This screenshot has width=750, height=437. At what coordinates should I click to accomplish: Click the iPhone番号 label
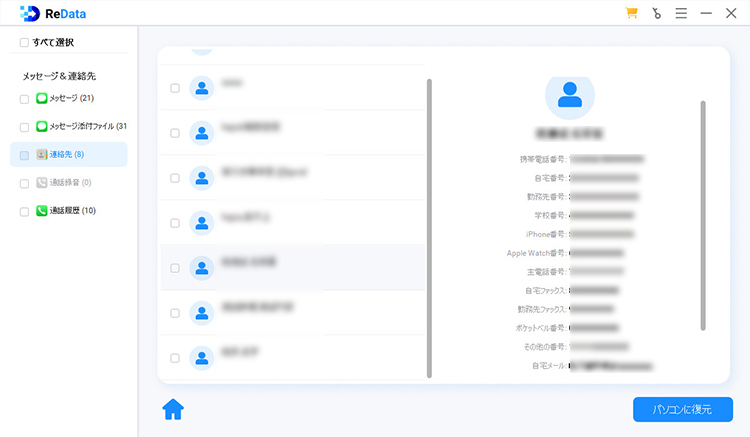click(547, 234)
